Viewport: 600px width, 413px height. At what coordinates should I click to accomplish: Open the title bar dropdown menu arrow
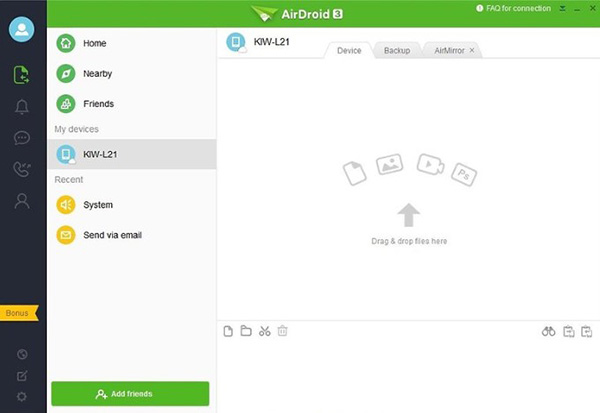562,8
